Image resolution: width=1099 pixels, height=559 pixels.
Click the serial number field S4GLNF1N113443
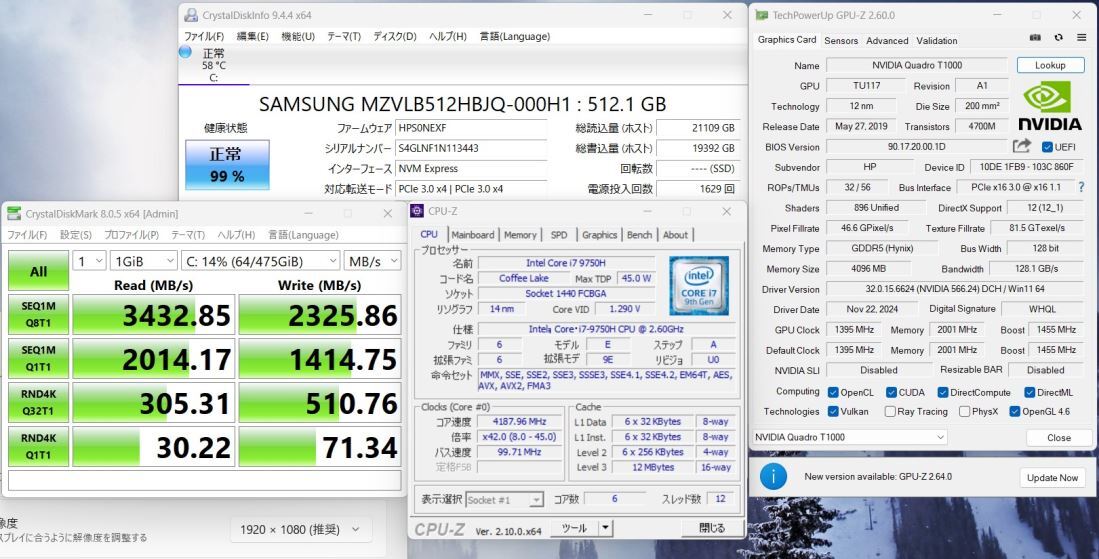pyautogui.click(x=471, y=149)
